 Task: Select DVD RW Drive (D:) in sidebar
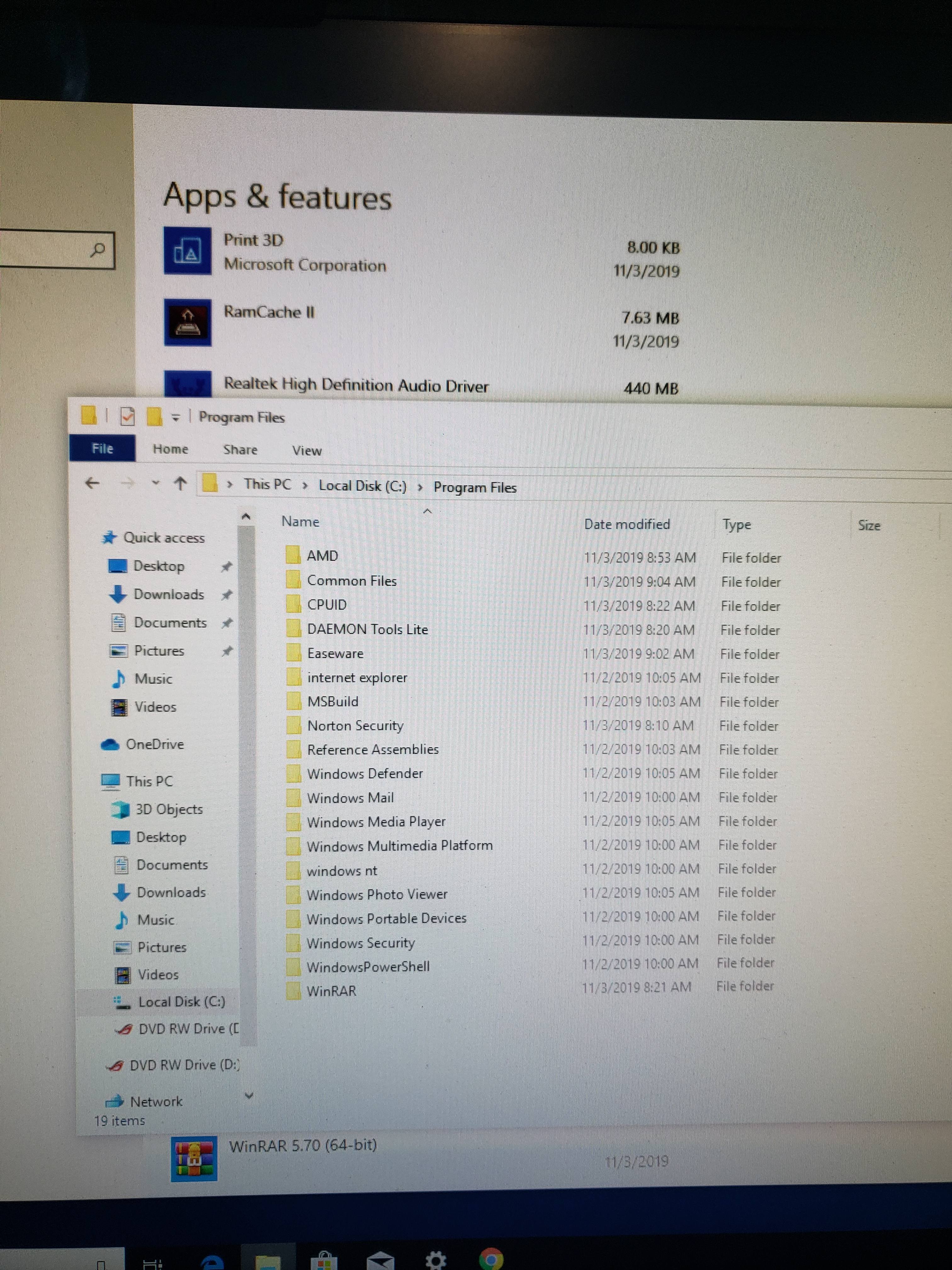[172, 1065]
